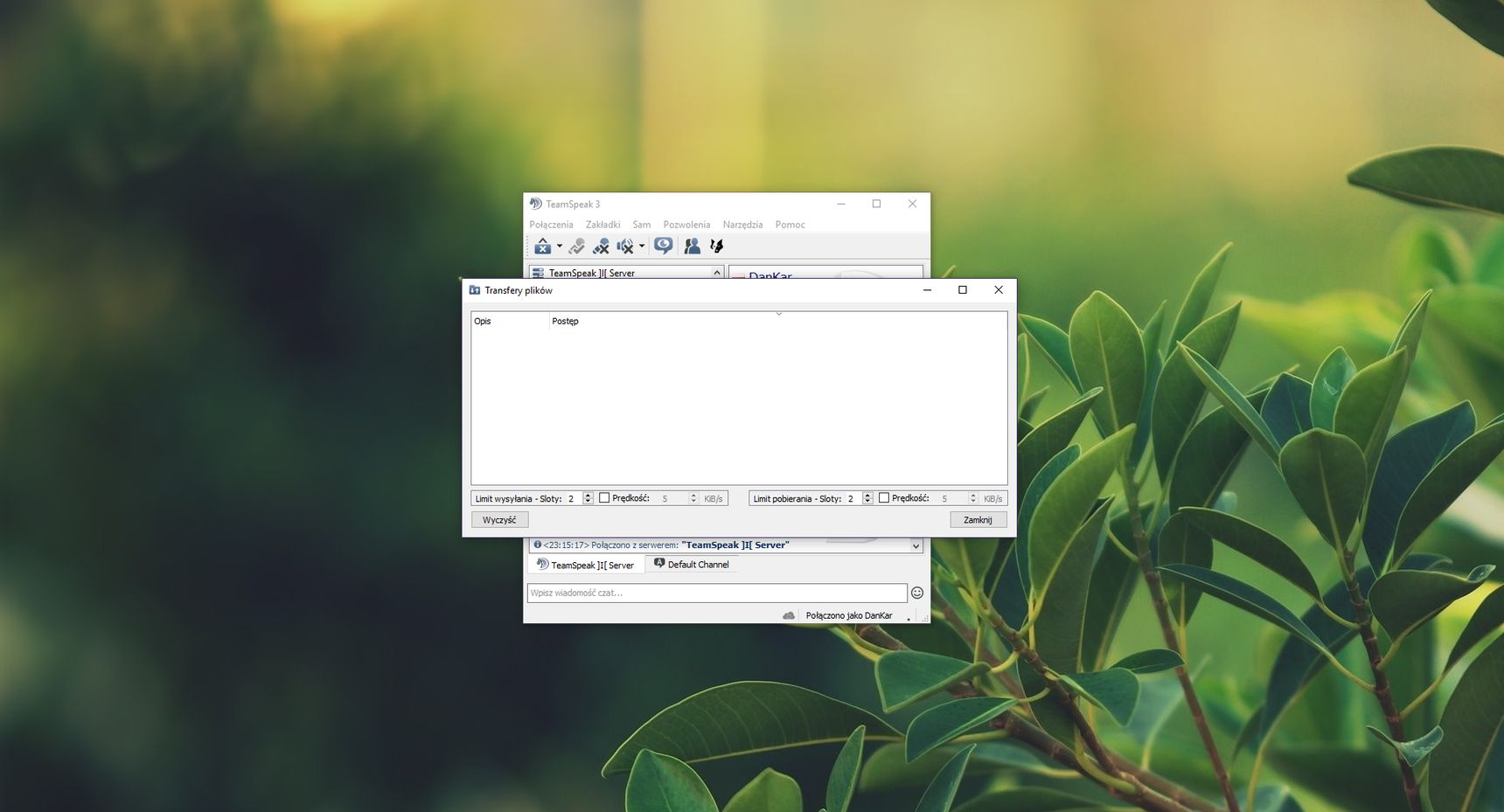Click the wolf-shaped toolbar icon
The width and height of the screenshot is (1504, 812).
pyautogui.click(x=717, y=246)
